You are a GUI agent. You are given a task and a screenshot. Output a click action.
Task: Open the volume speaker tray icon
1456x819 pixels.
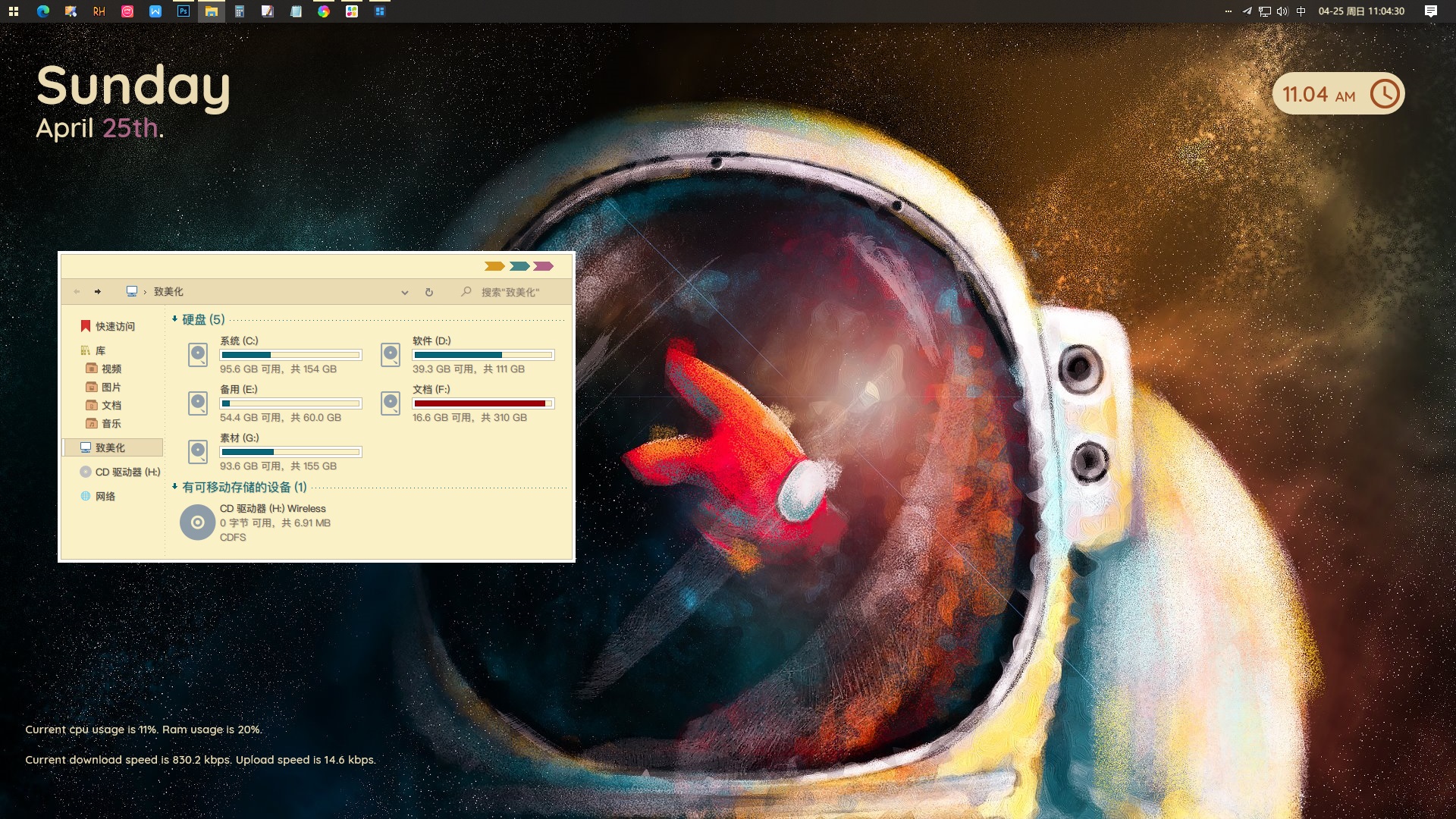[x=1282, y=11]
